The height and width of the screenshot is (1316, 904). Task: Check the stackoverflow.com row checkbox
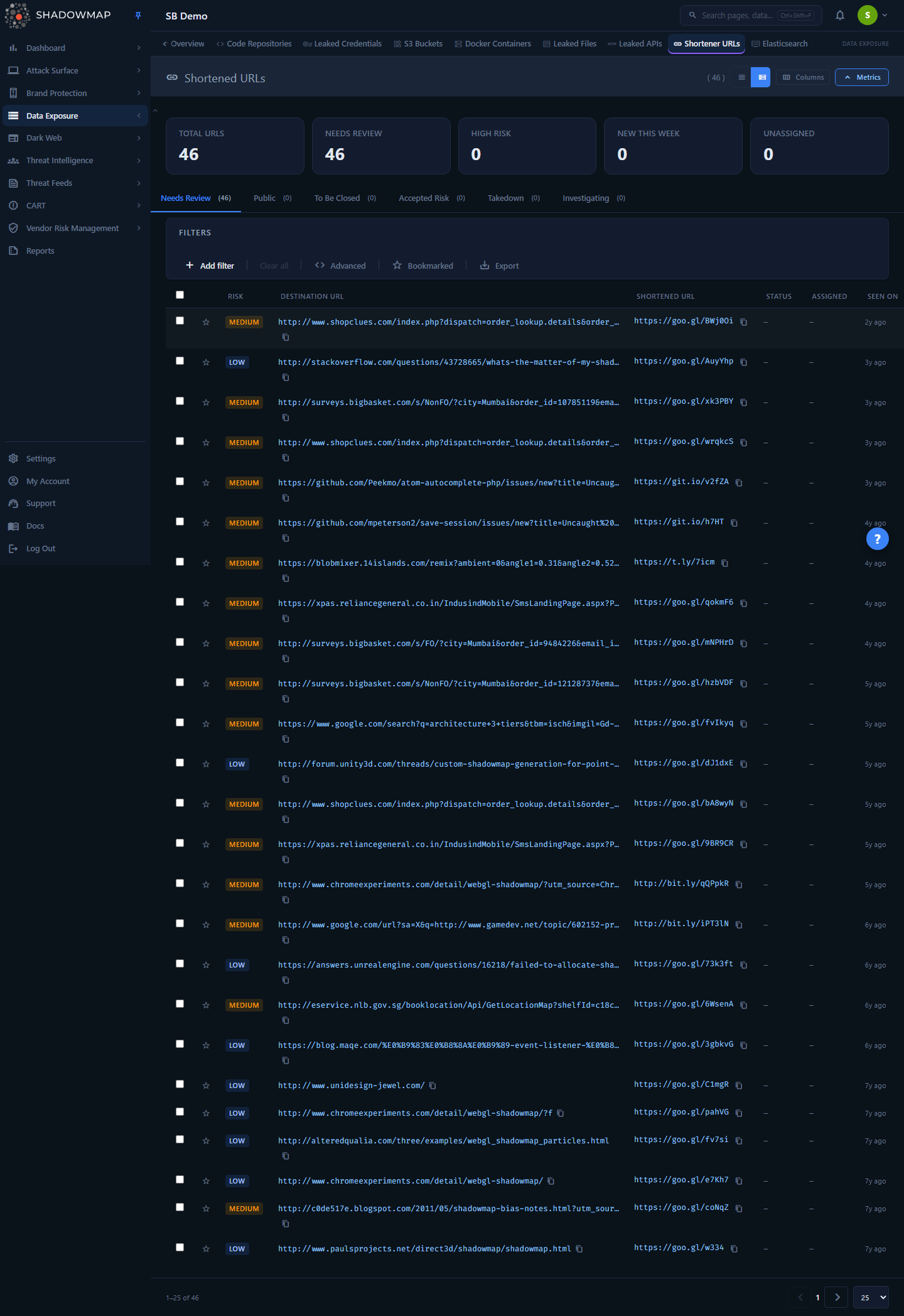click(x=180, y=361)
